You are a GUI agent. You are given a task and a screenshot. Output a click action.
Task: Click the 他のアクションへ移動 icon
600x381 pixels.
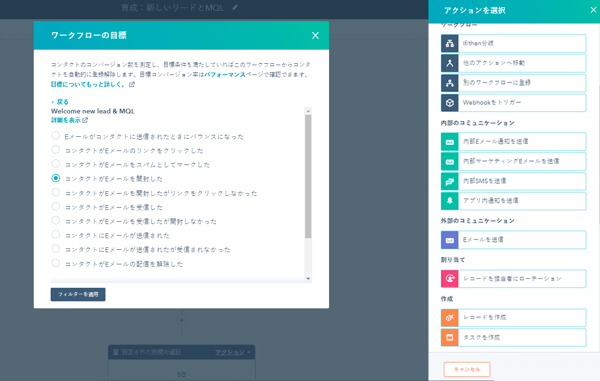pos(450,63)
